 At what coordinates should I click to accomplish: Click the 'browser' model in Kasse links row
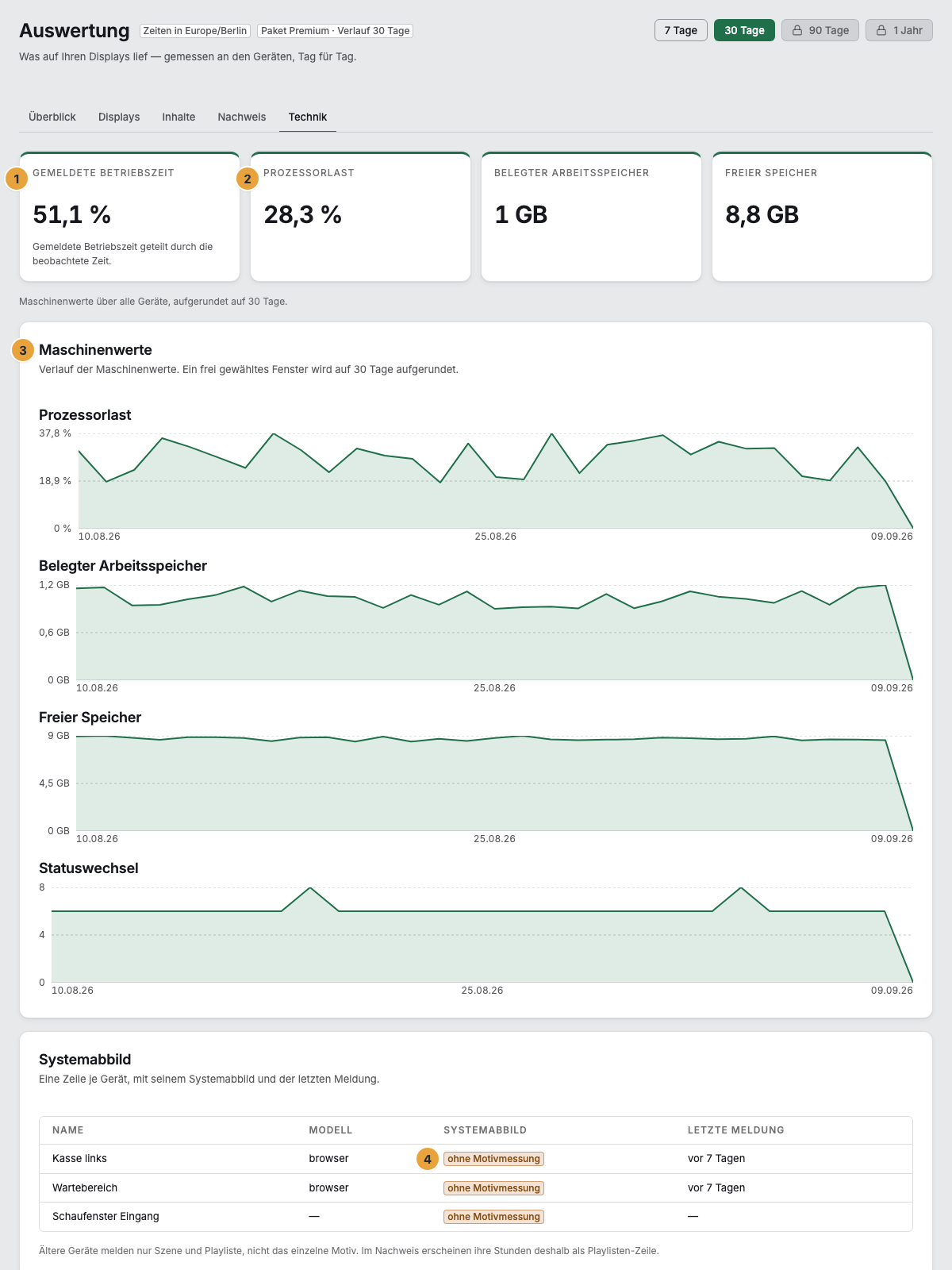click(329, 1159)
